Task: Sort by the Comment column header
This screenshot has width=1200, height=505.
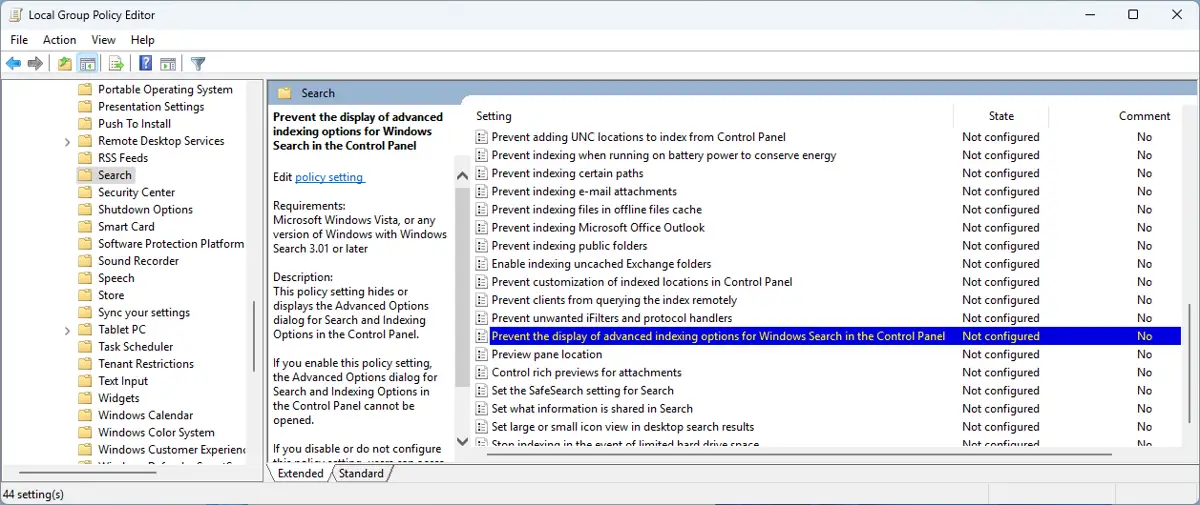Action: [1144, 116]
